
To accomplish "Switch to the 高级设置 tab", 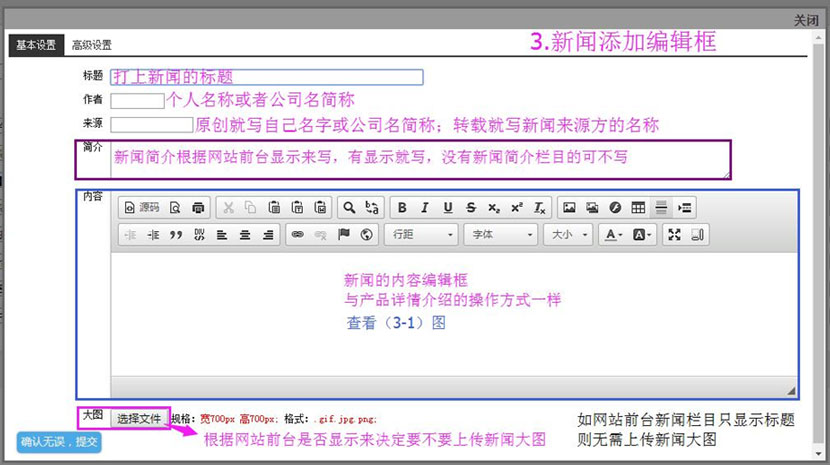I will [92, 45].
